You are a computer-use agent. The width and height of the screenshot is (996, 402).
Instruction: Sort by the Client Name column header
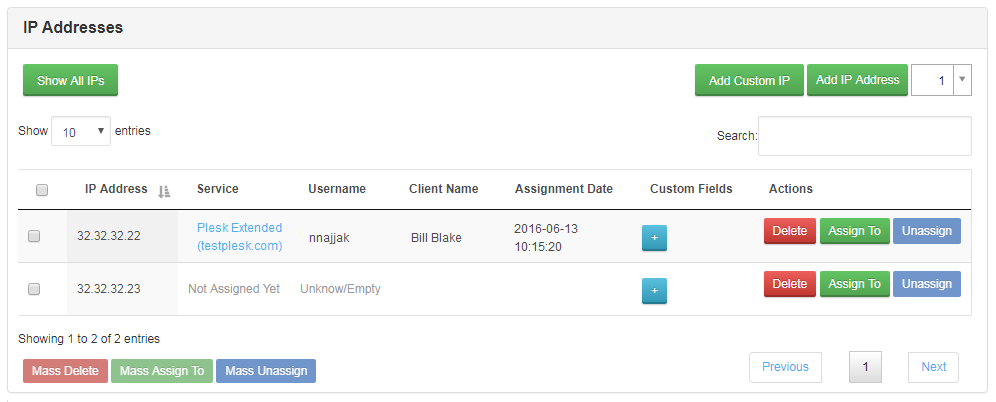[x=443, y=189]
